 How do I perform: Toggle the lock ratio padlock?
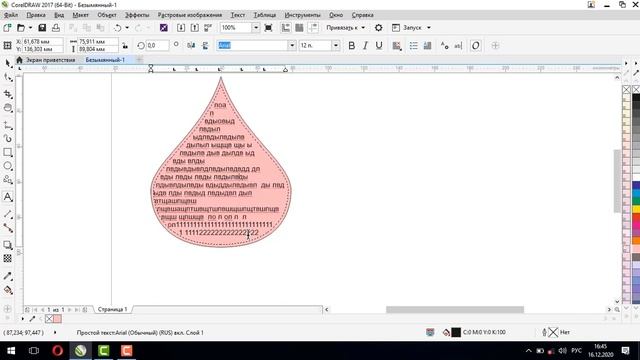(x=125, y=45)
